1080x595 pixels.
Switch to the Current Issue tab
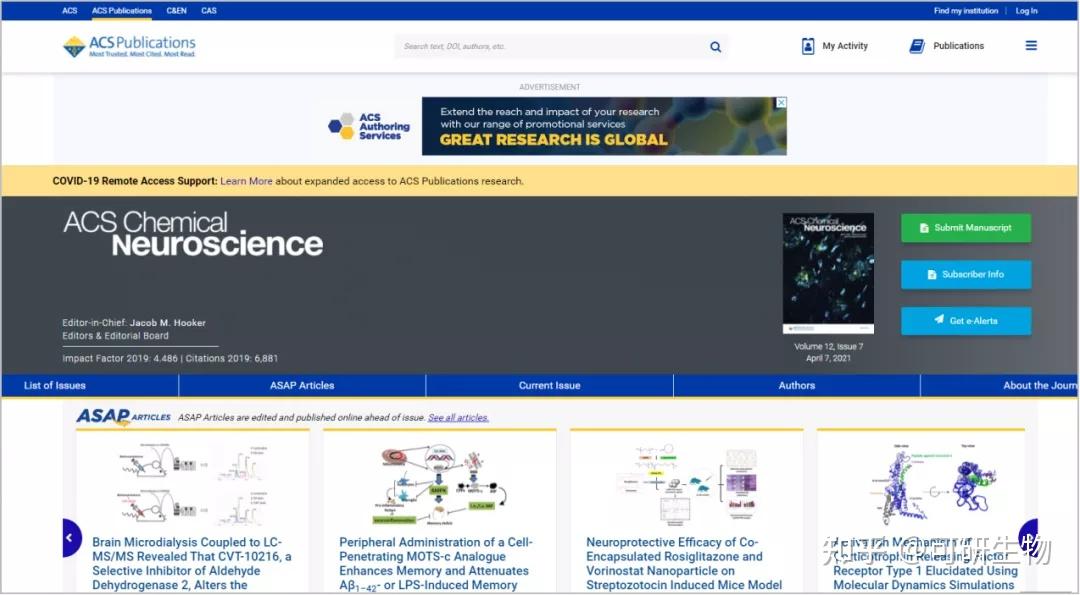coord(549,385)
